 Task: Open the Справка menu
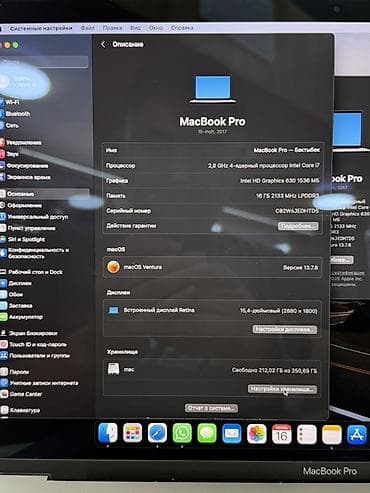182,28
